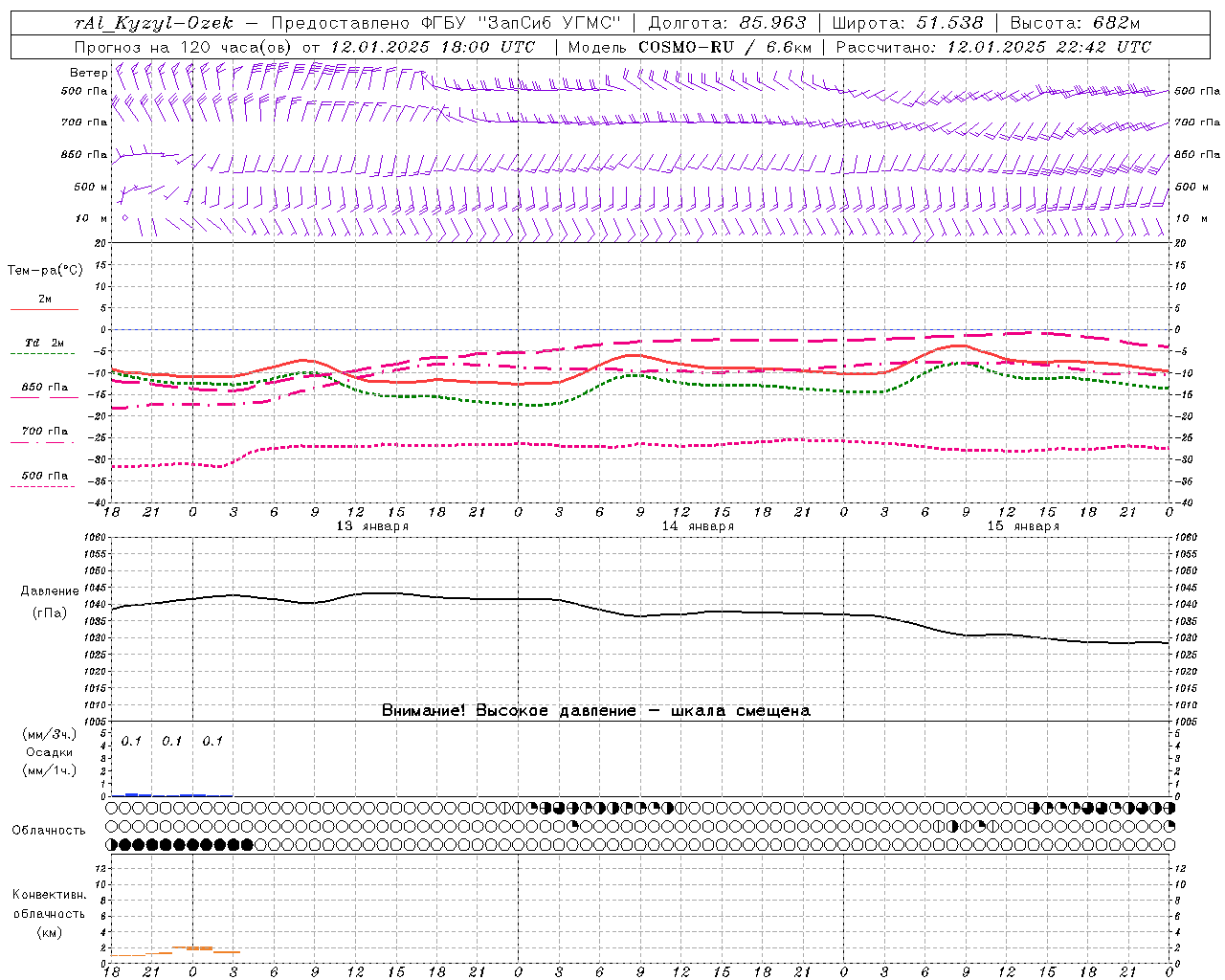Image resolution: width=1225 pixels, height=980 pixels.
Task: Click the 2м temperature legend entry
Action: (x=45, y=299)
